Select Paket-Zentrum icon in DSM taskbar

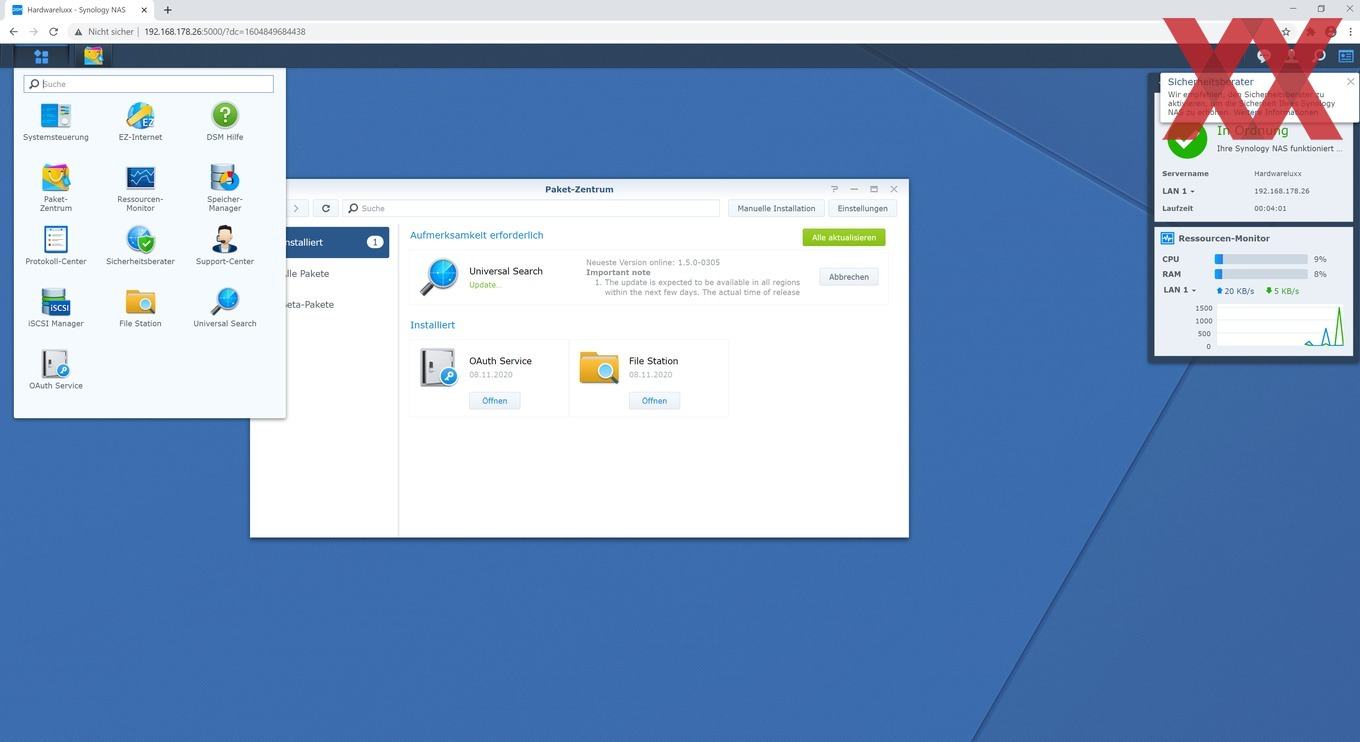point(93,56)
